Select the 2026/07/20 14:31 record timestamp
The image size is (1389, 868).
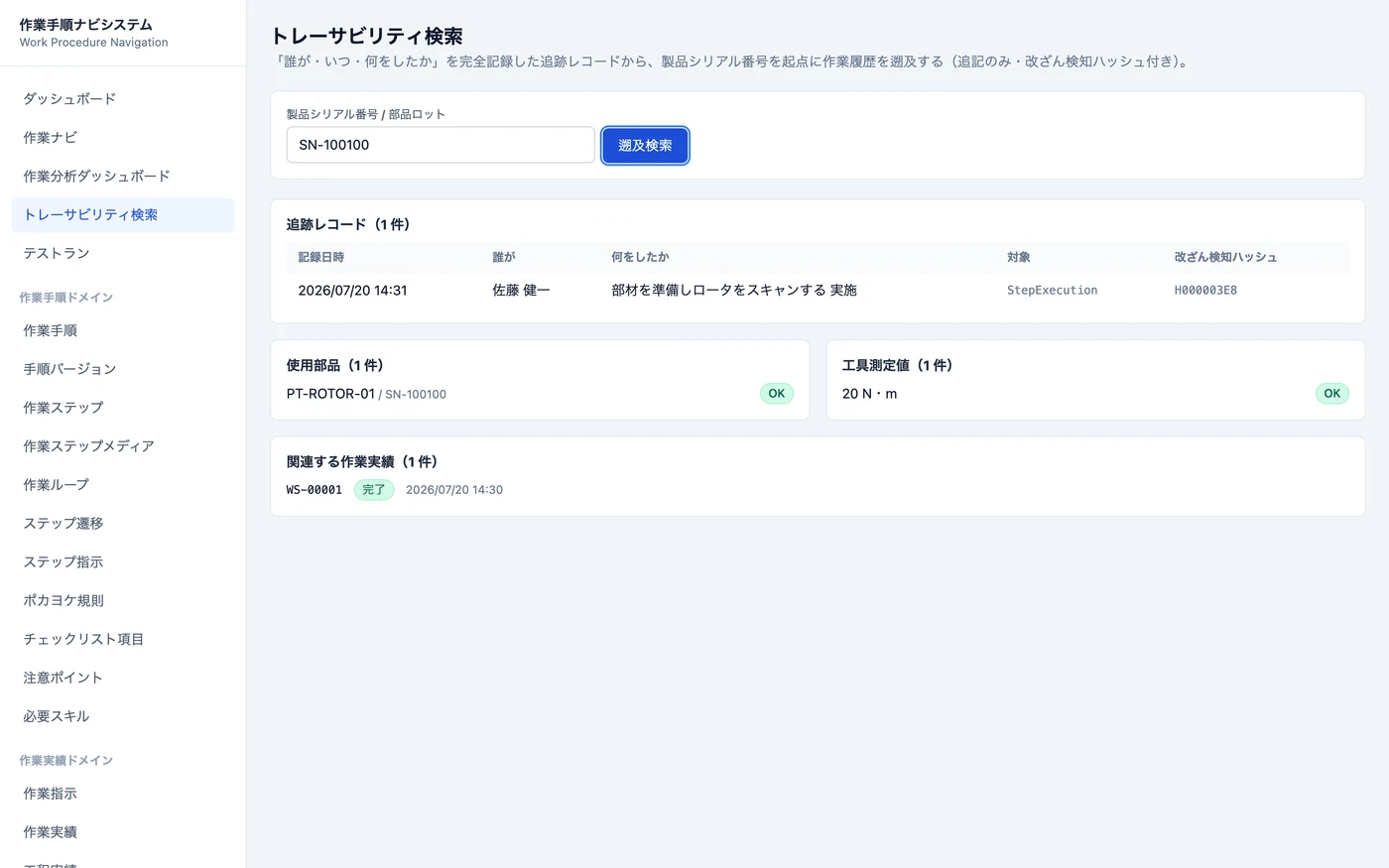(353, 291)
